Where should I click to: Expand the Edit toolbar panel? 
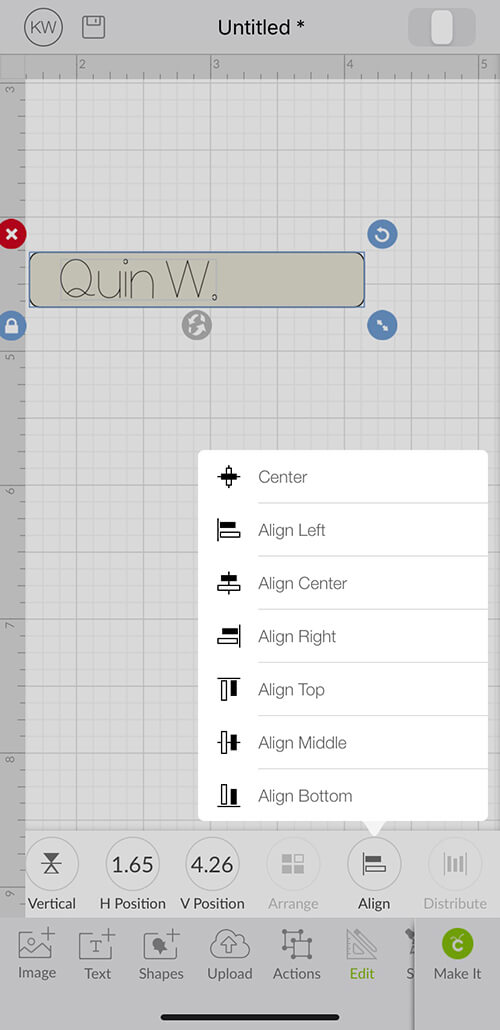pyautogui.click(x=362, y=954)
